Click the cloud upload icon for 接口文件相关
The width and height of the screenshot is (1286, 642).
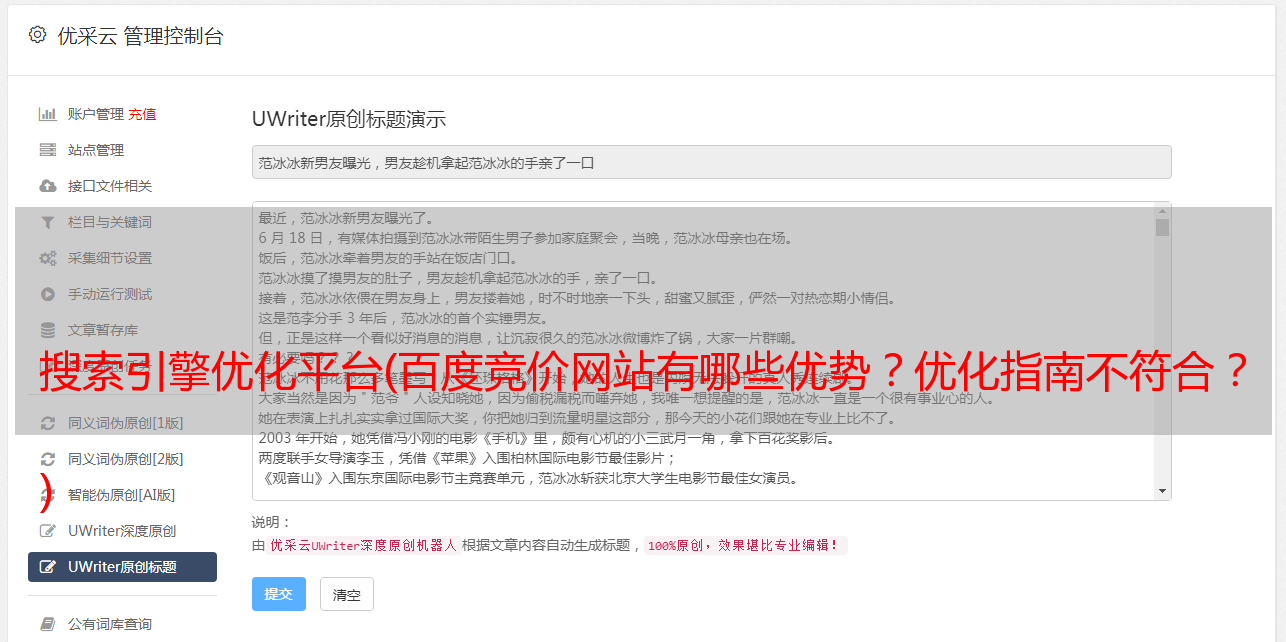[x=47, y=186]
